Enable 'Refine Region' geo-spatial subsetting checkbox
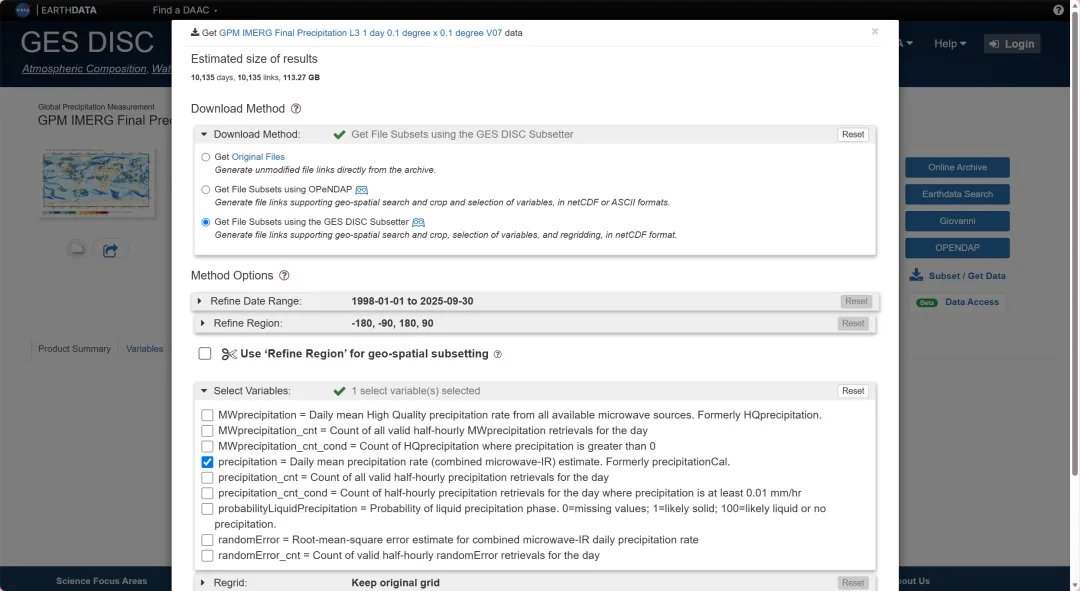 [x=205, y=353]
